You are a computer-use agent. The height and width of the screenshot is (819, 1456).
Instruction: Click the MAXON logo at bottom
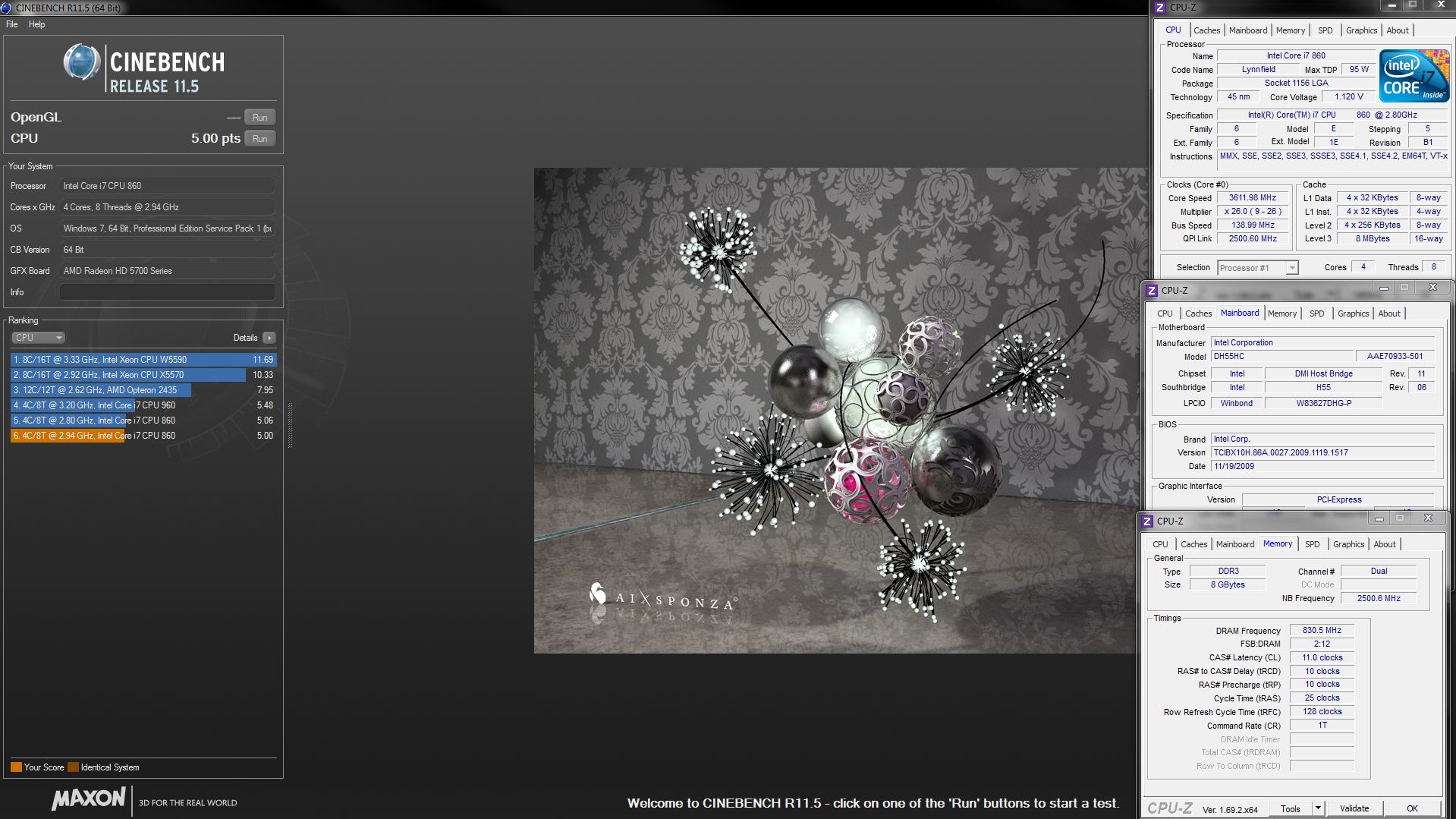pos(89,799)
